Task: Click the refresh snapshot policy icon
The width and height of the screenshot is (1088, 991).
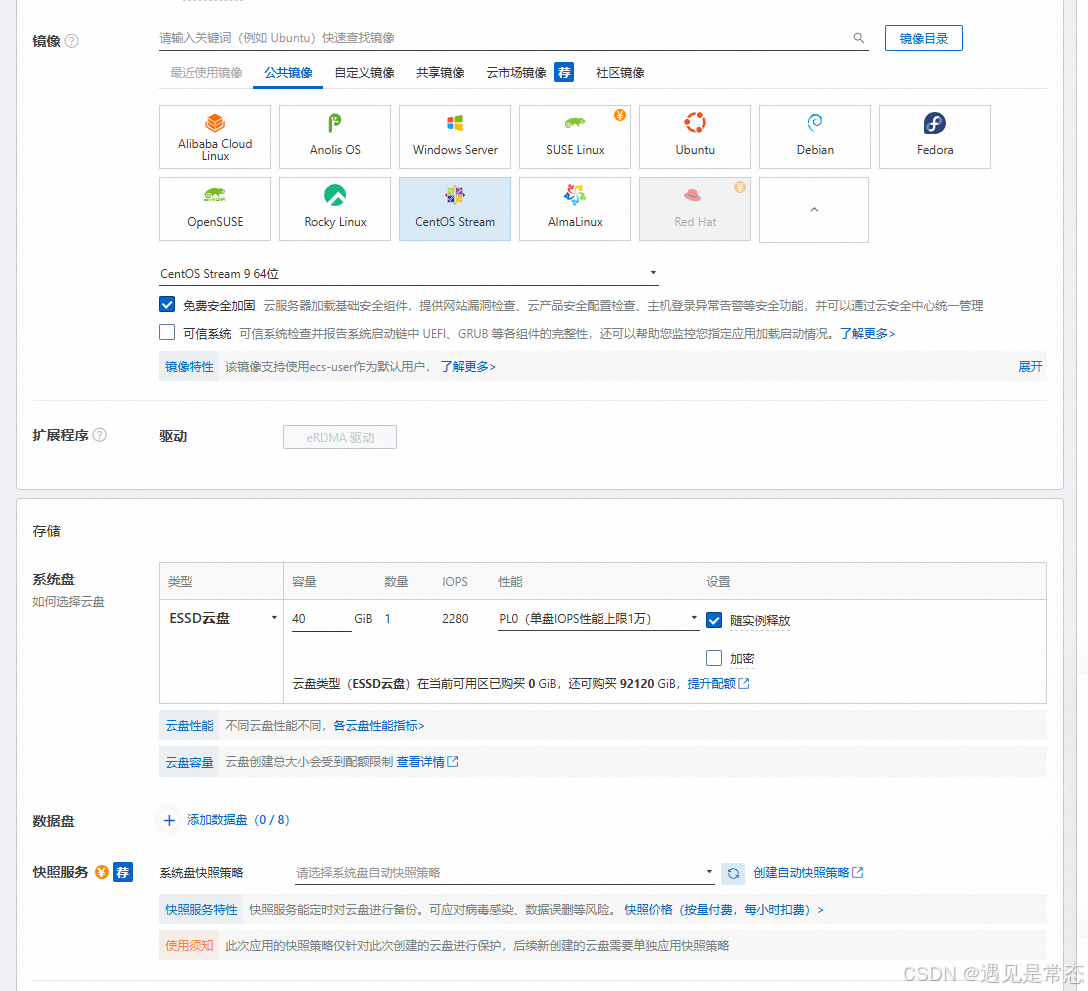Action: (x=733, y=873)
